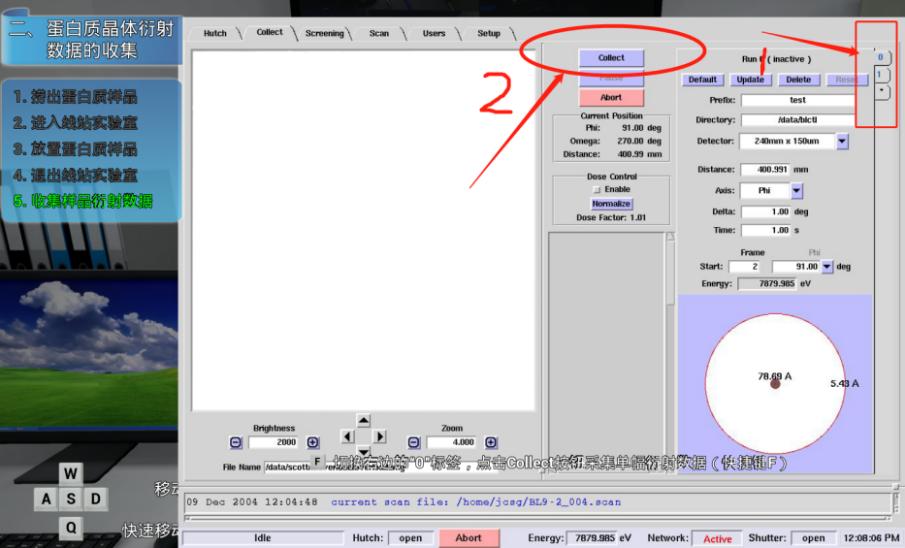Click the asterisk new run tab
The image size is (905, 548).
(x=880, y=92)
